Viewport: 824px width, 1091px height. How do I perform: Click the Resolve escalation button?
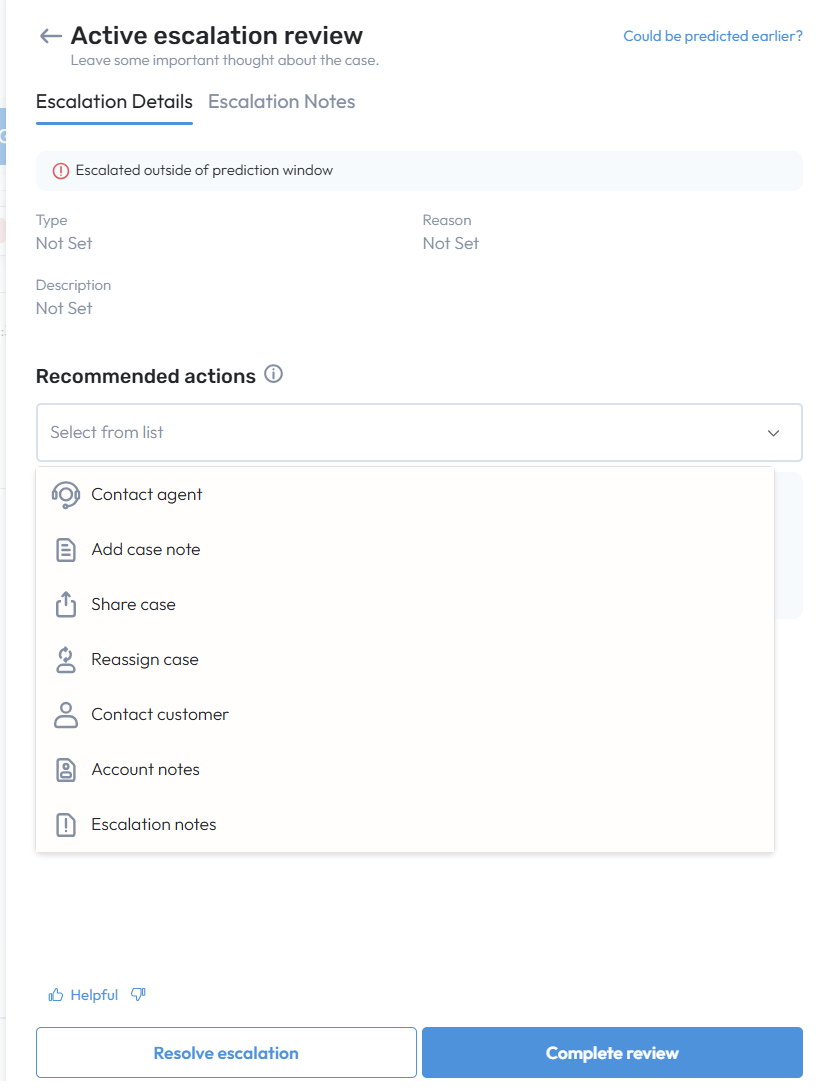(226, 1053)
